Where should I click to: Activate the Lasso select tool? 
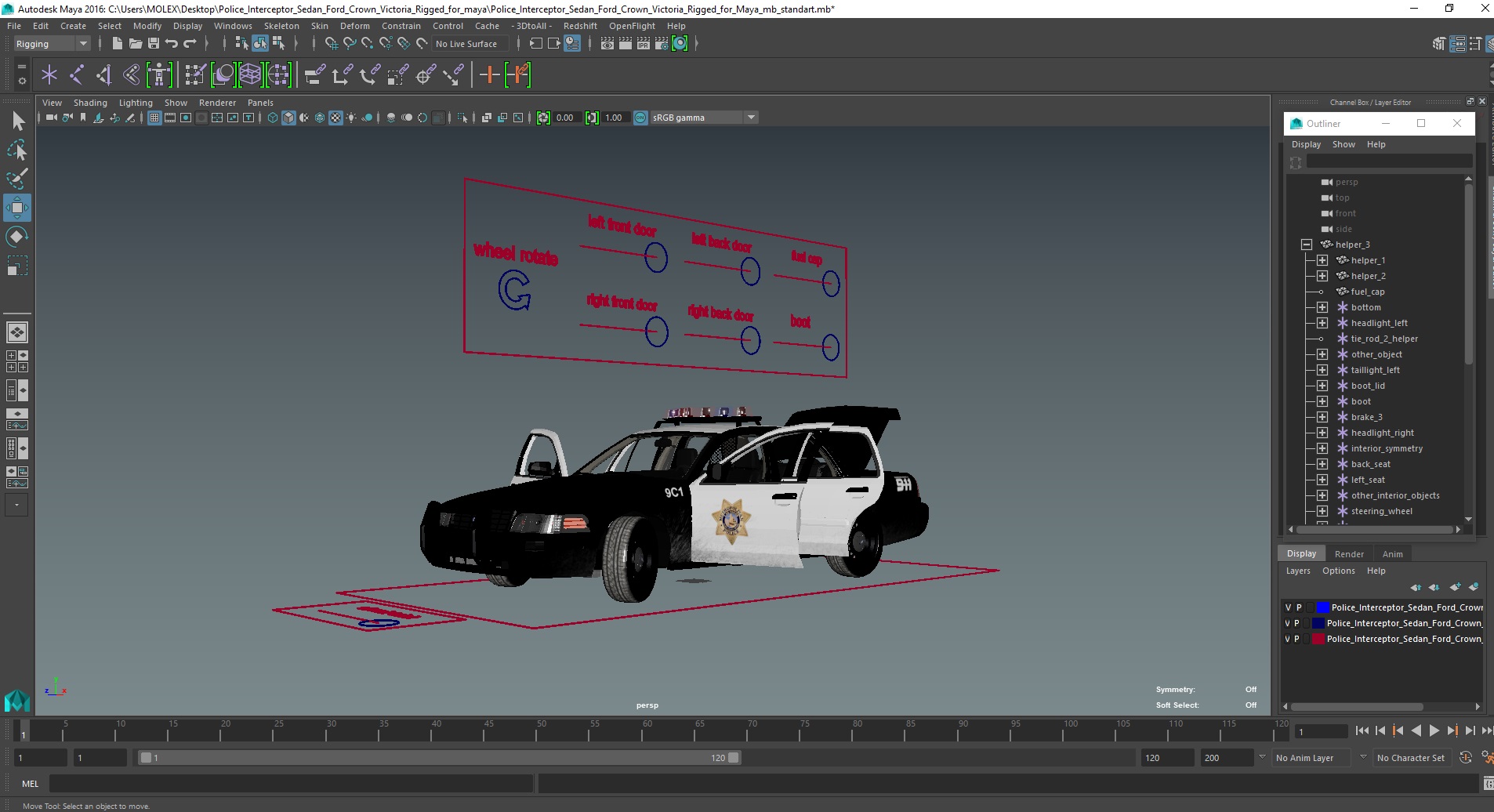17,150
